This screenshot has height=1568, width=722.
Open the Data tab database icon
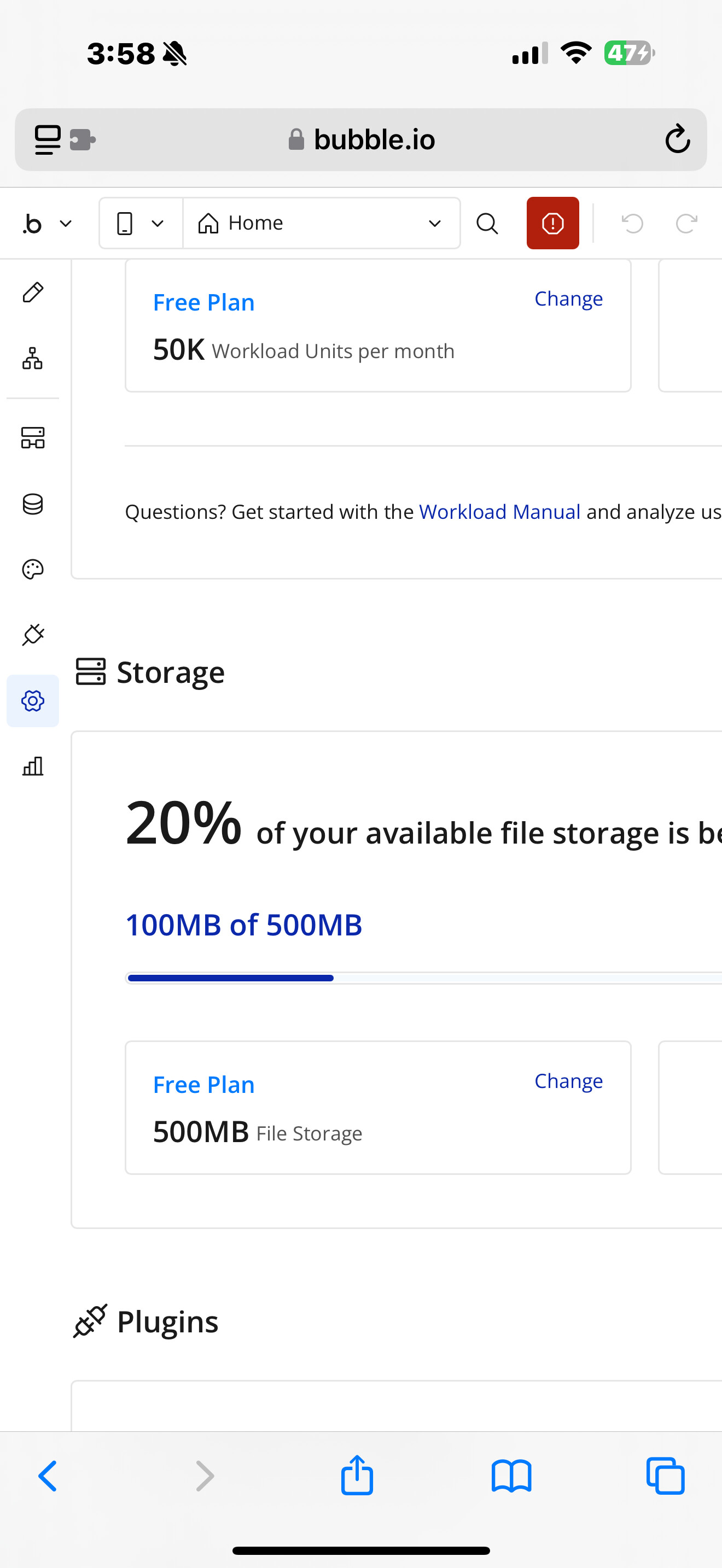coord(33,504)
